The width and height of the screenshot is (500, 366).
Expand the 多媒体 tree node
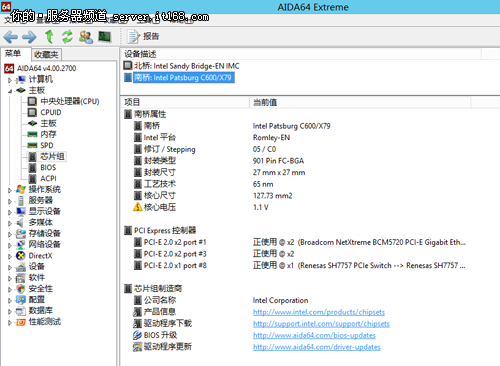pos(10,223)
